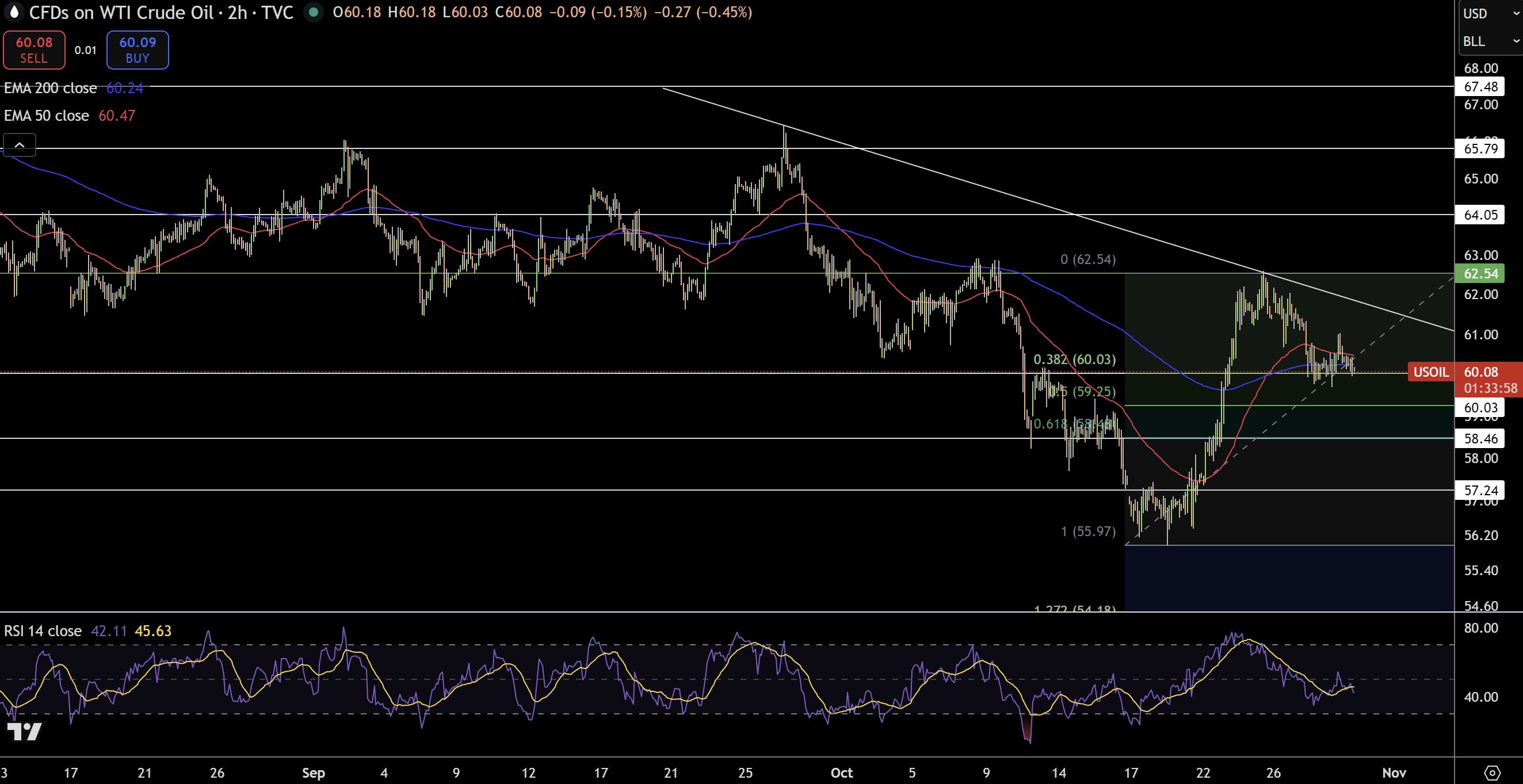This screenshot has height=784, width=1523.
Task: Click the countdown timer under the current price
Action: pos(1490,388)
